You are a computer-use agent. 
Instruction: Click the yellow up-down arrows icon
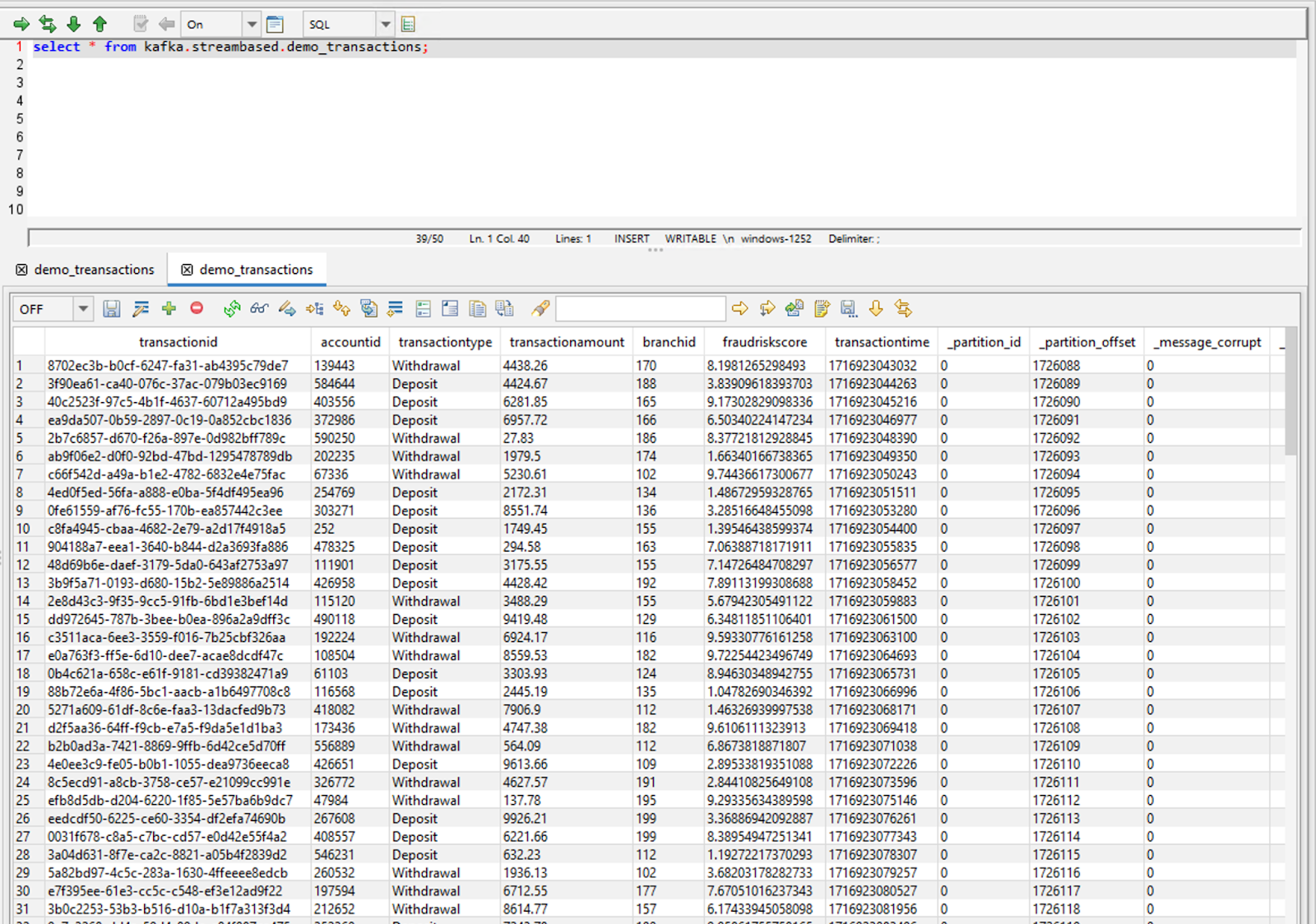341,308
